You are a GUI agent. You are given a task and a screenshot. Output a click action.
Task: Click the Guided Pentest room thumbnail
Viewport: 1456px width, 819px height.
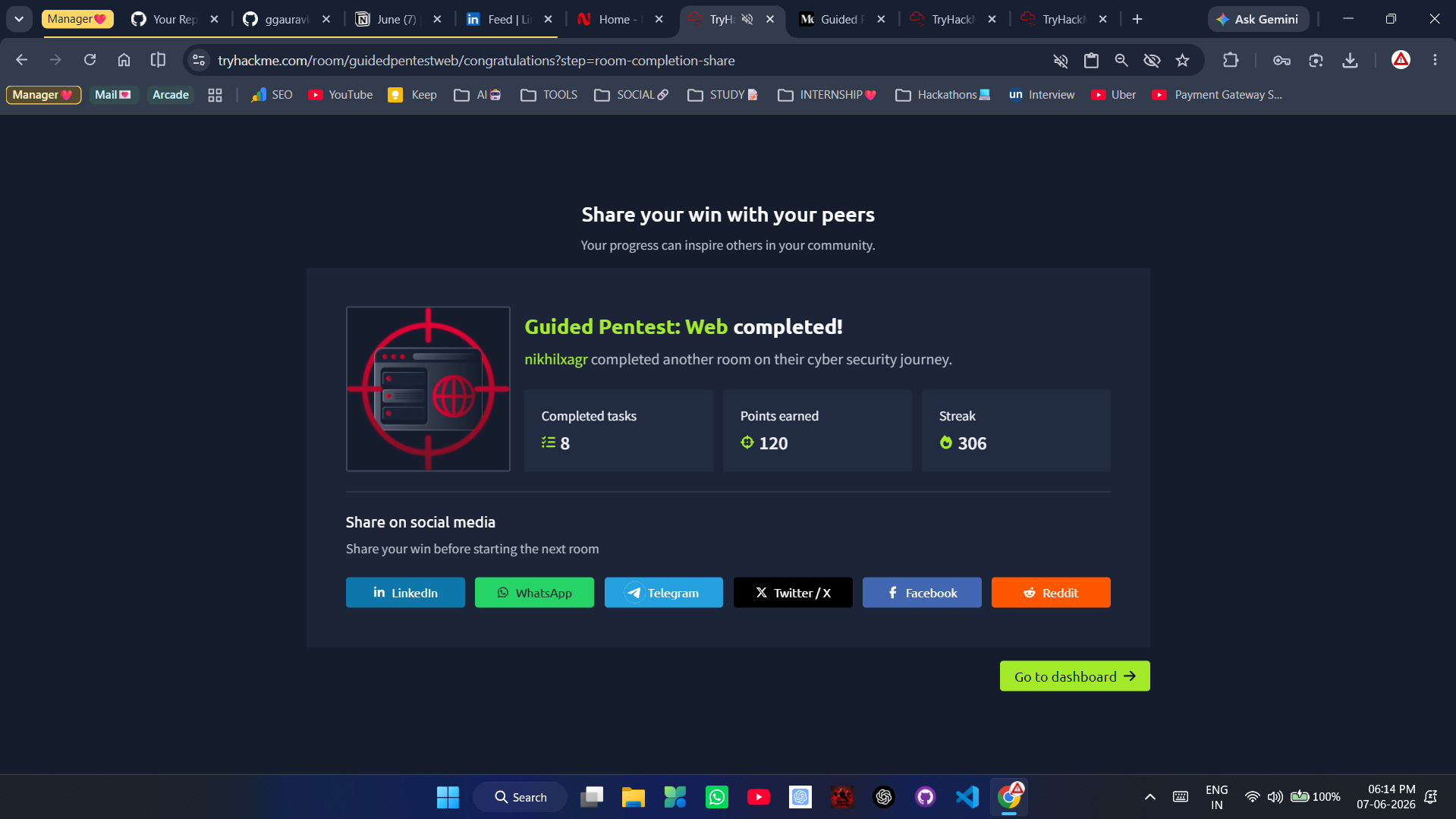428,389
